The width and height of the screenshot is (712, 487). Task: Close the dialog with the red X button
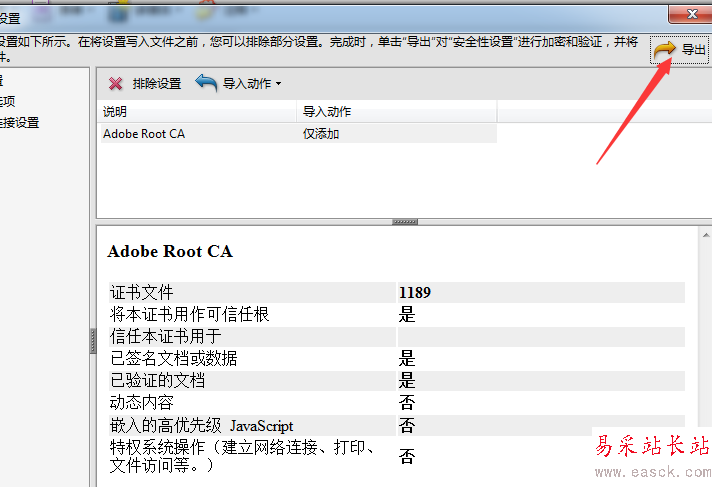[691, 15]
